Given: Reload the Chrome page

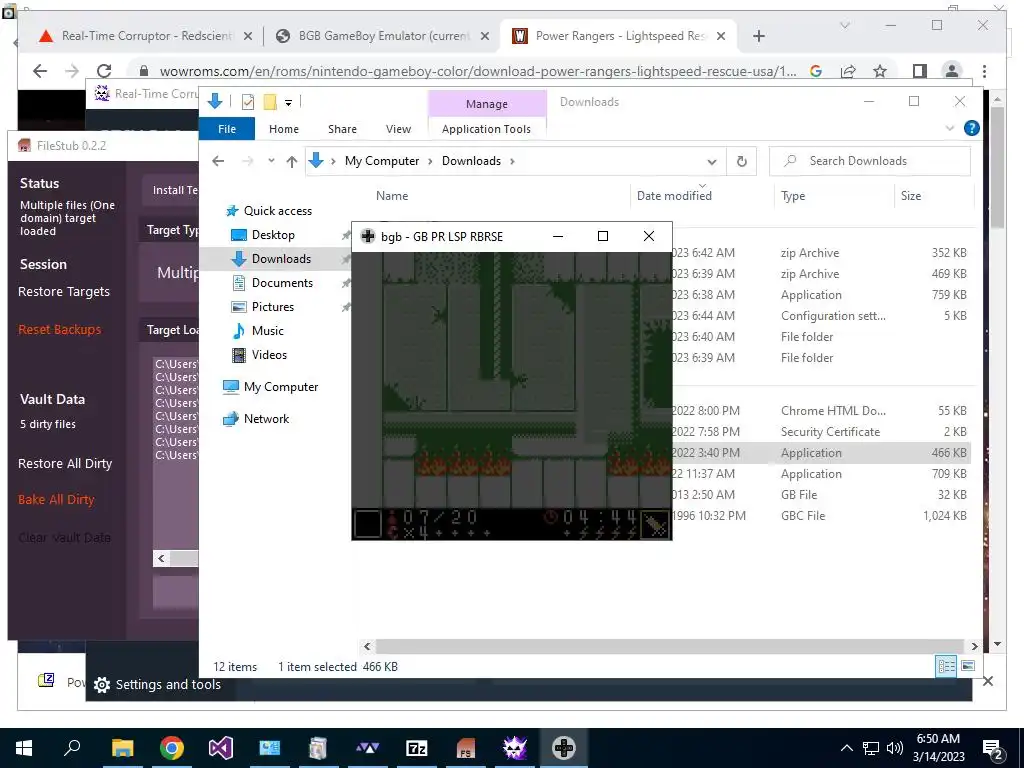Looking at the screenshot, I should (104, 71).
